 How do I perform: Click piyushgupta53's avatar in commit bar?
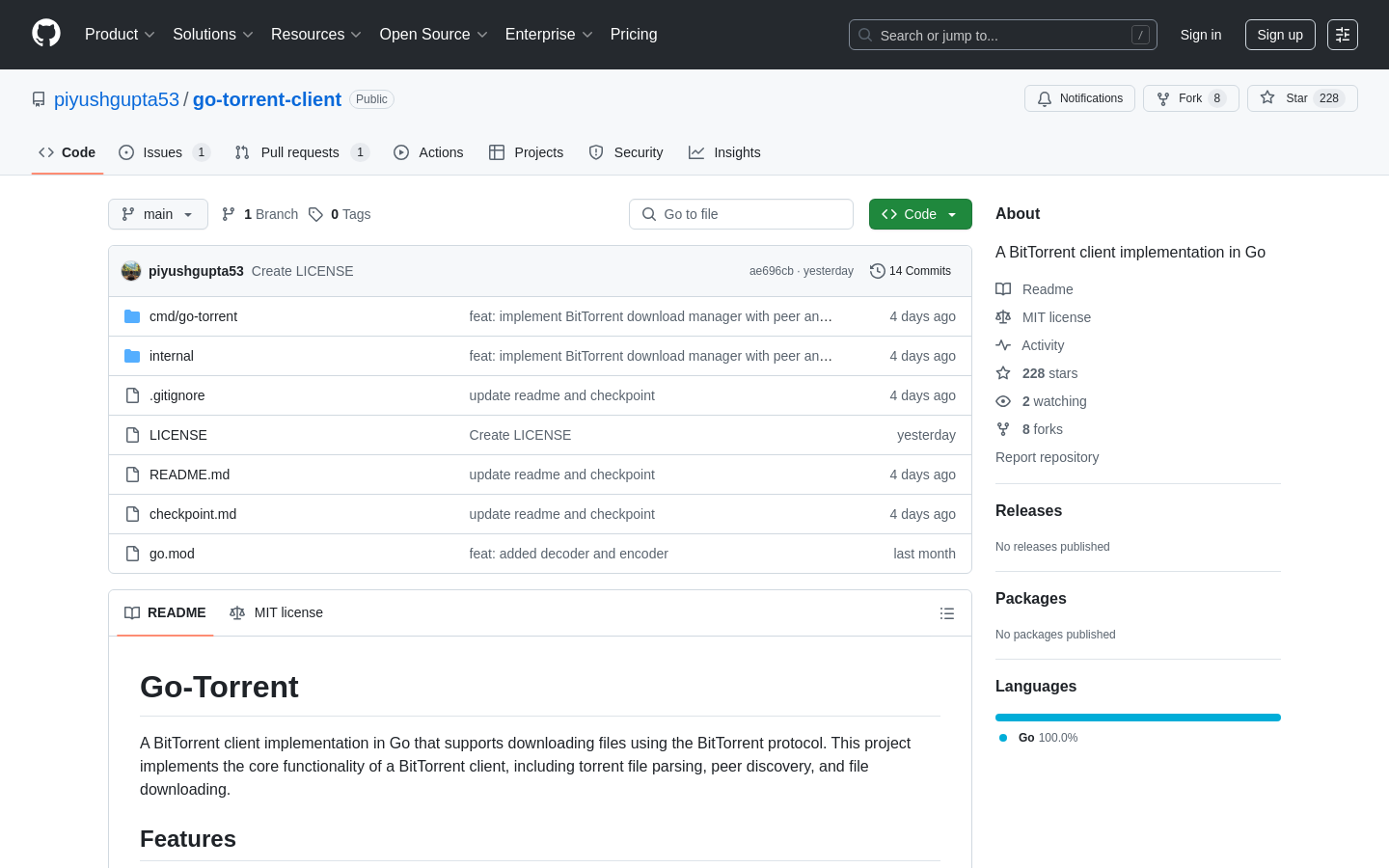(131, 271)
